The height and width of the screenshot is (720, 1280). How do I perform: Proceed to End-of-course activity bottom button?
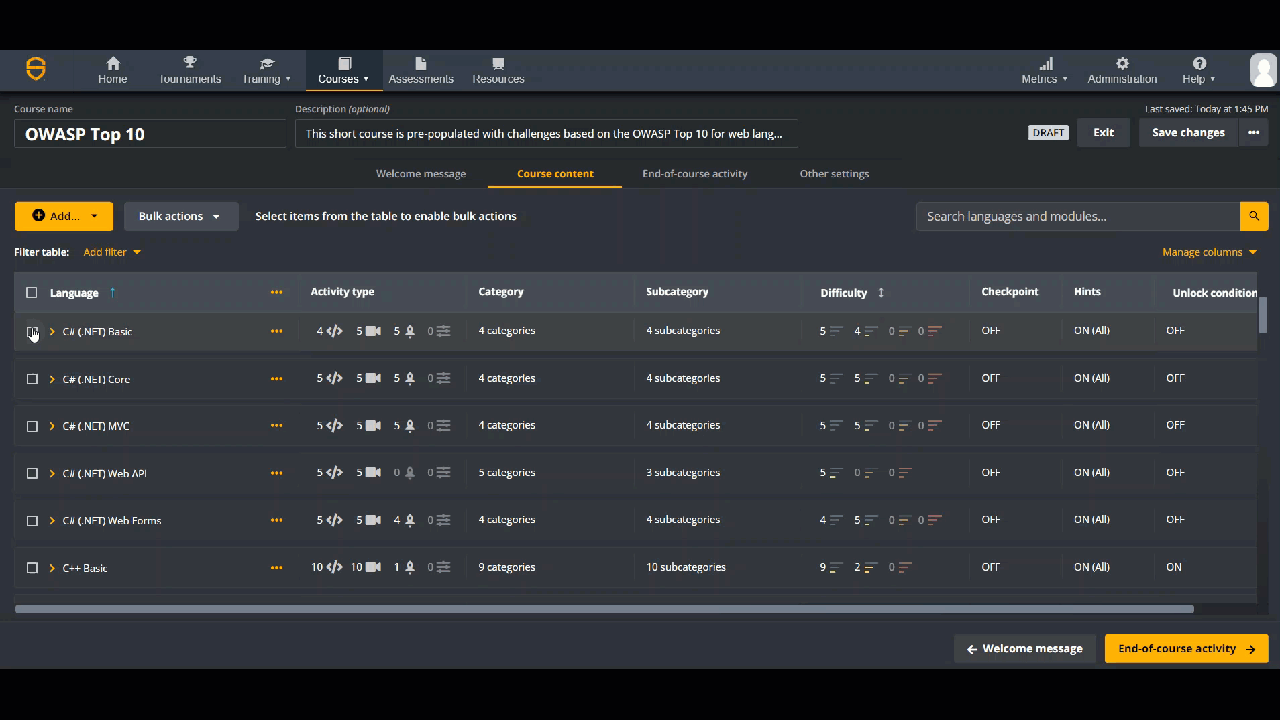point(1187,648)
